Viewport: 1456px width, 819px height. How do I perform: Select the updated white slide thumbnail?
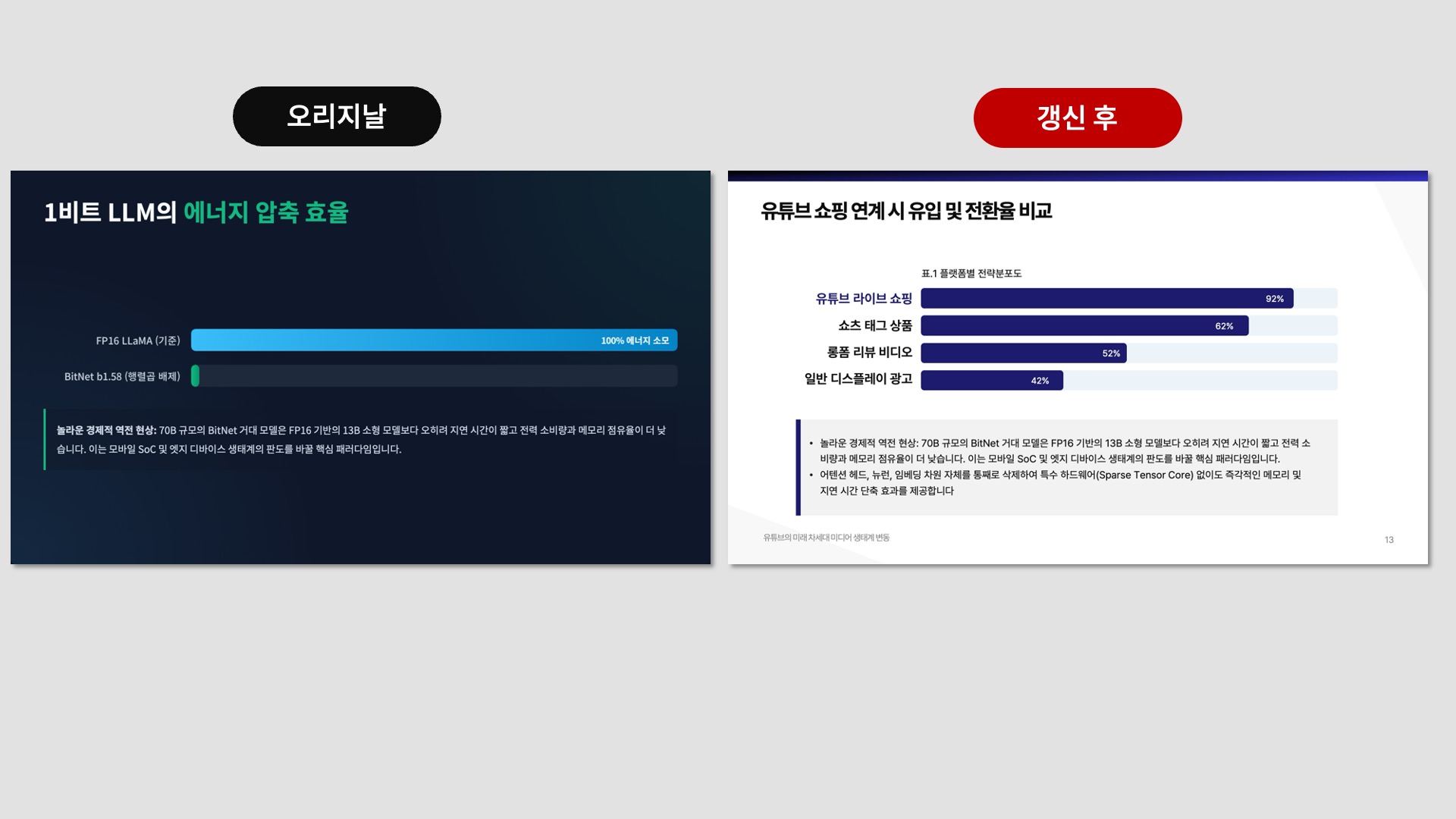coord(1078,367)
